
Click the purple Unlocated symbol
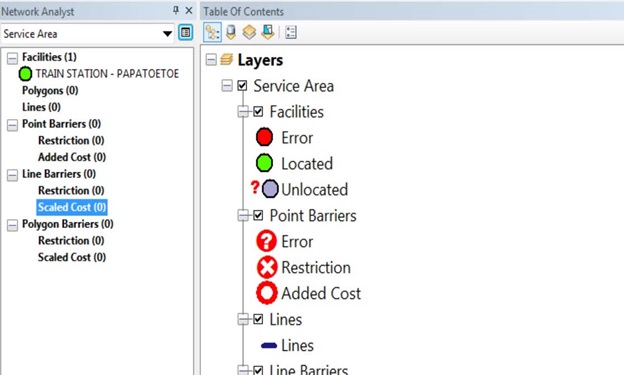click(x=270, y=189)
